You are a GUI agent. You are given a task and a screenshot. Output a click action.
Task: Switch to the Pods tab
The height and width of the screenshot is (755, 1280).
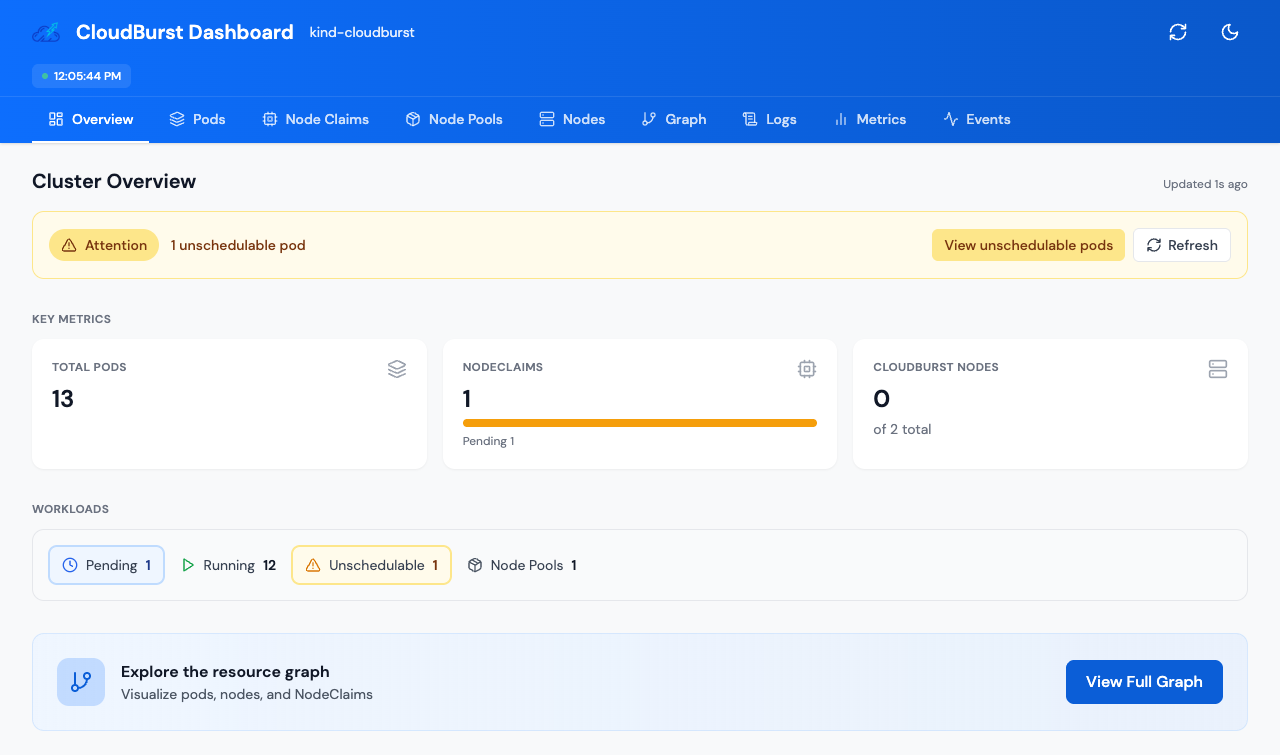(198, 119)
